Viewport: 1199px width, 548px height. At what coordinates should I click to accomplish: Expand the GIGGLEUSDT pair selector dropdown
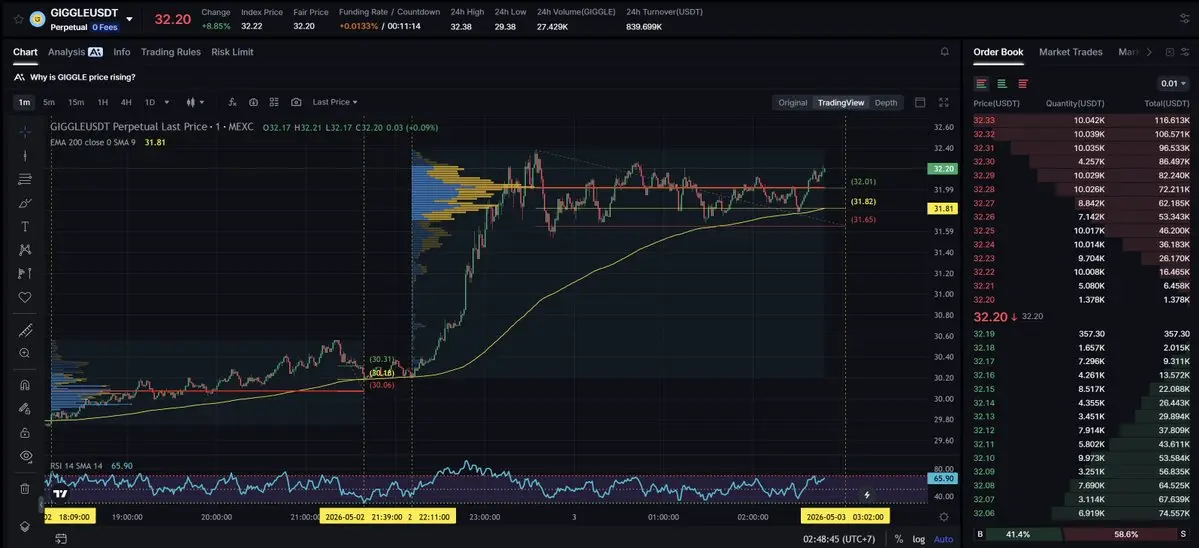tap(129, 19)
